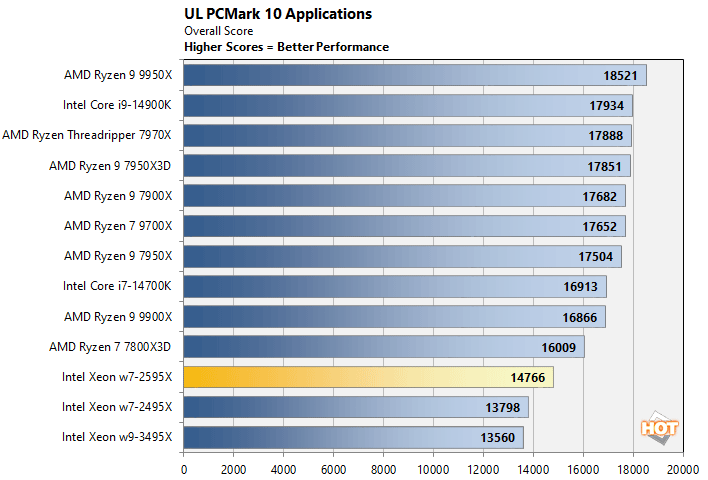The width and height of the screenshot is (708, 480).
Task: Click the x-axis tick label 14000
Action: pyautogui.click(x=533, y=470)
